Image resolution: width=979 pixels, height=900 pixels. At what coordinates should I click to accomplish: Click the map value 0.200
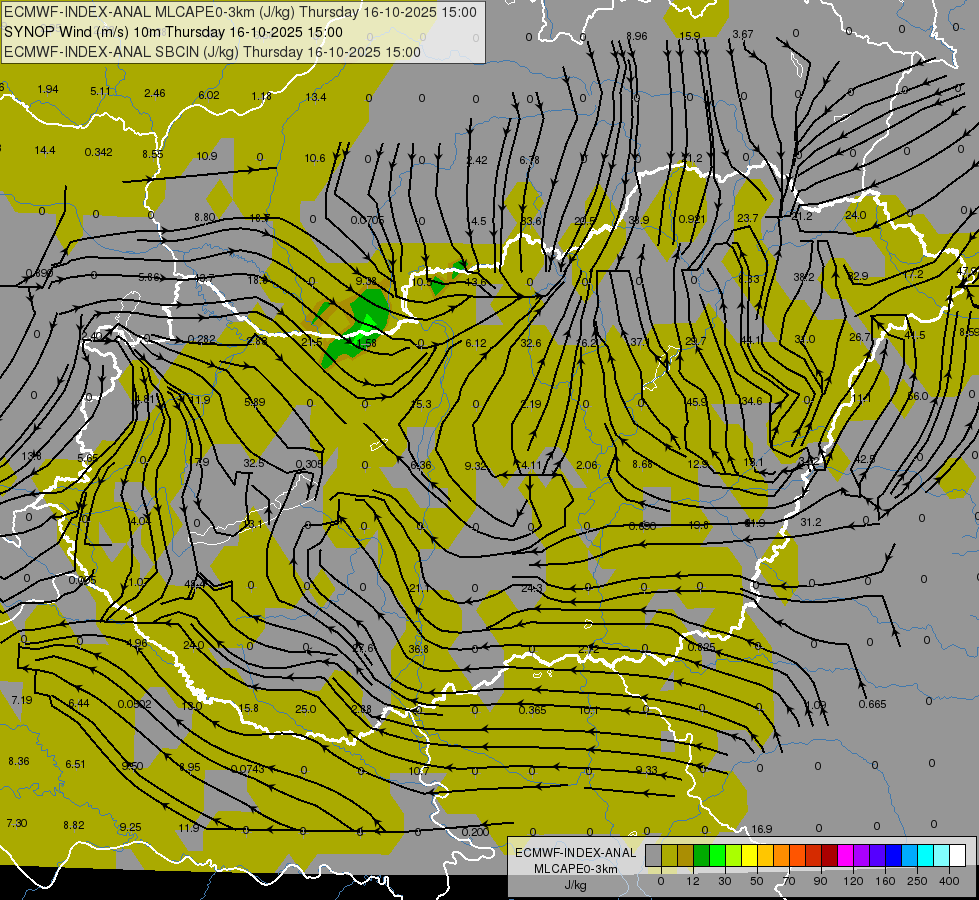[x=475, y=832]
